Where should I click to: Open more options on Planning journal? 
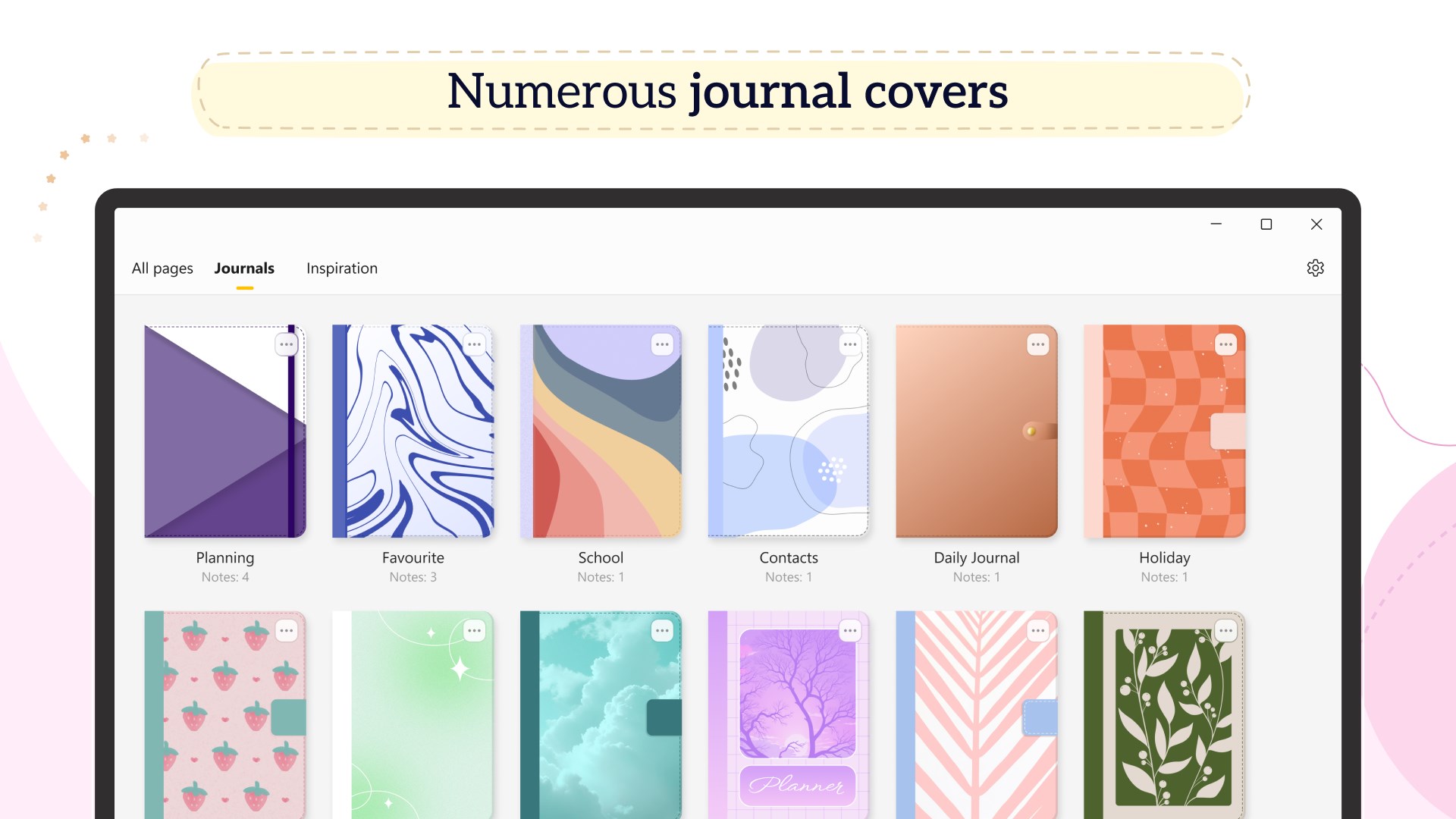[x=286, y=344]
